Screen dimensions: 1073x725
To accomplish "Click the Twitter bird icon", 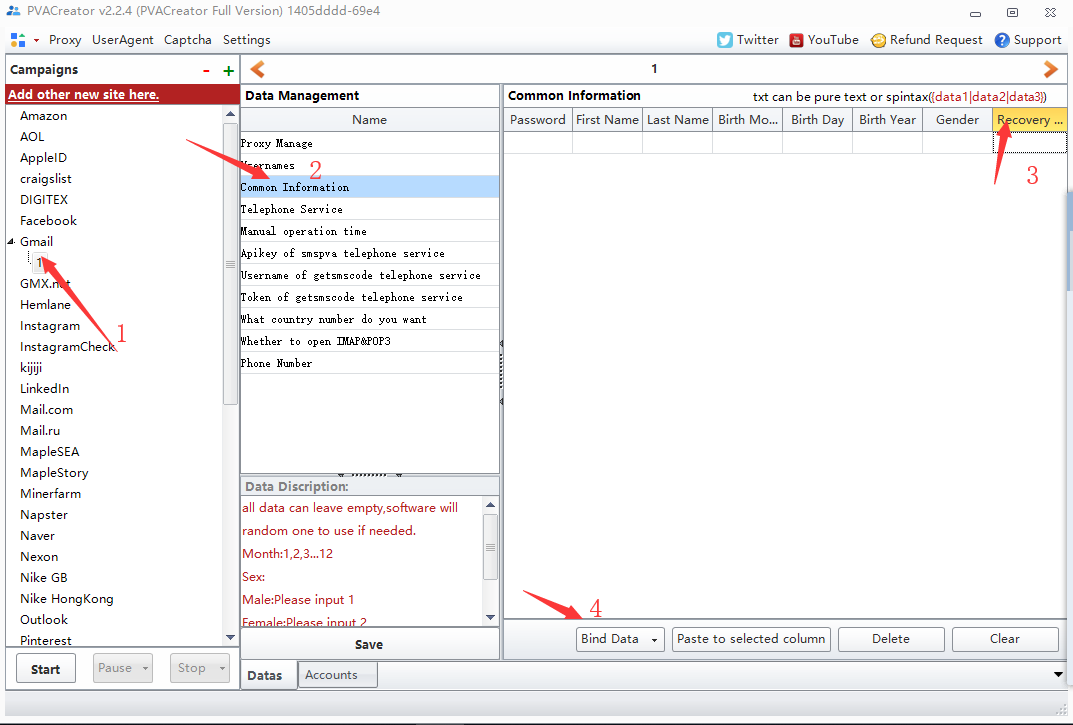I will click(725, 40).
